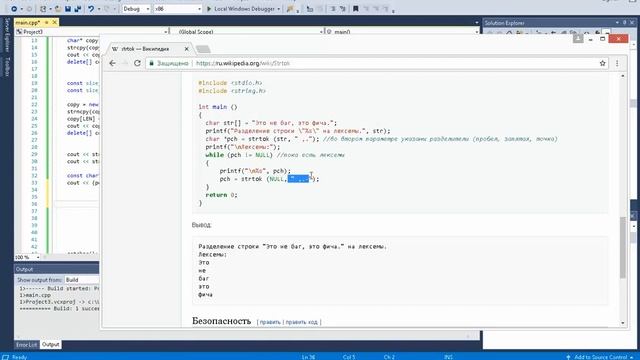The height and width of the screenshot is (360, 640).
Task: Pin the main.cpp tab
Action: [47, 22]
